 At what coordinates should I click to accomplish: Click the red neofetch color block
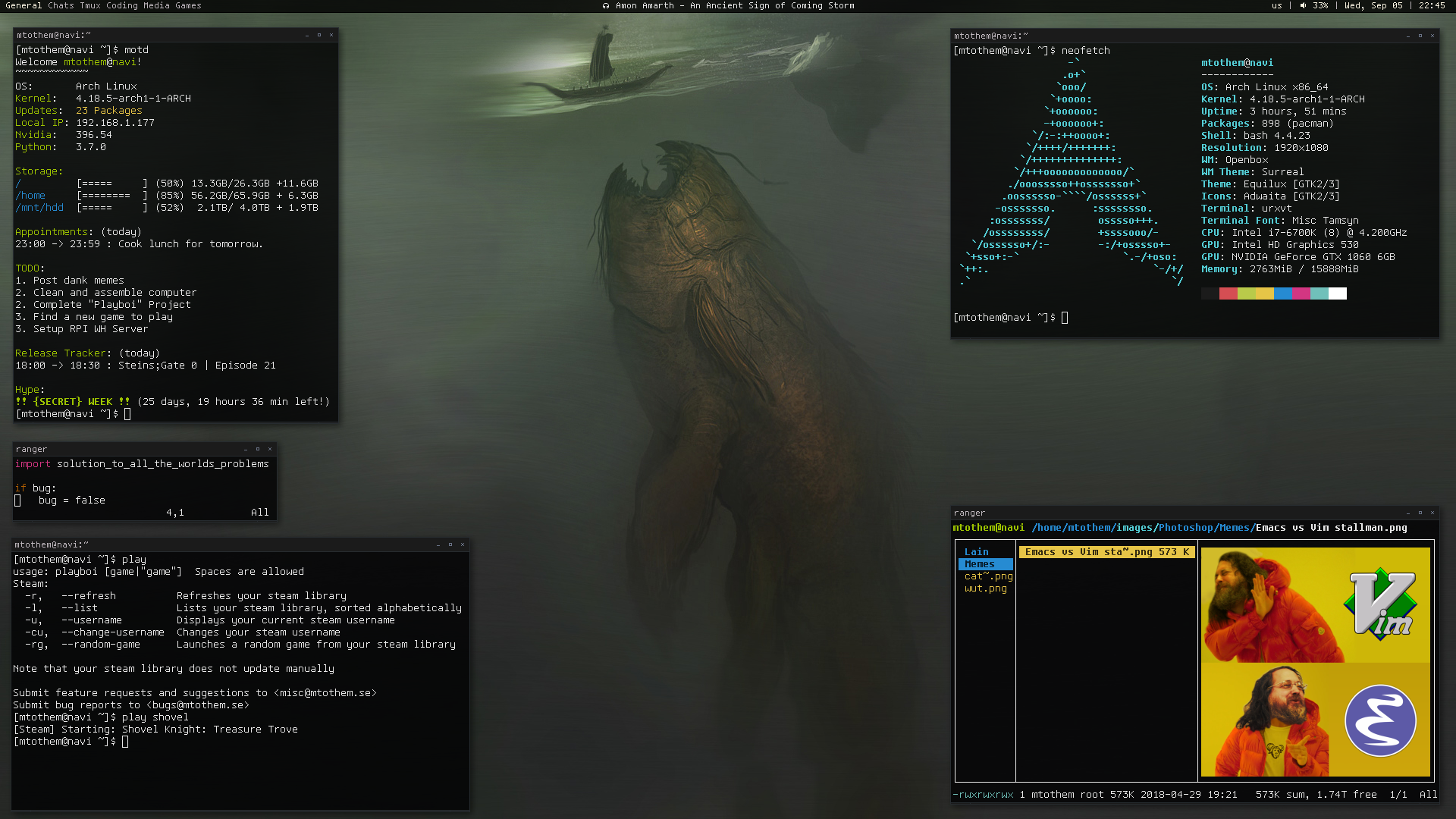click(x=1228, y=293)
